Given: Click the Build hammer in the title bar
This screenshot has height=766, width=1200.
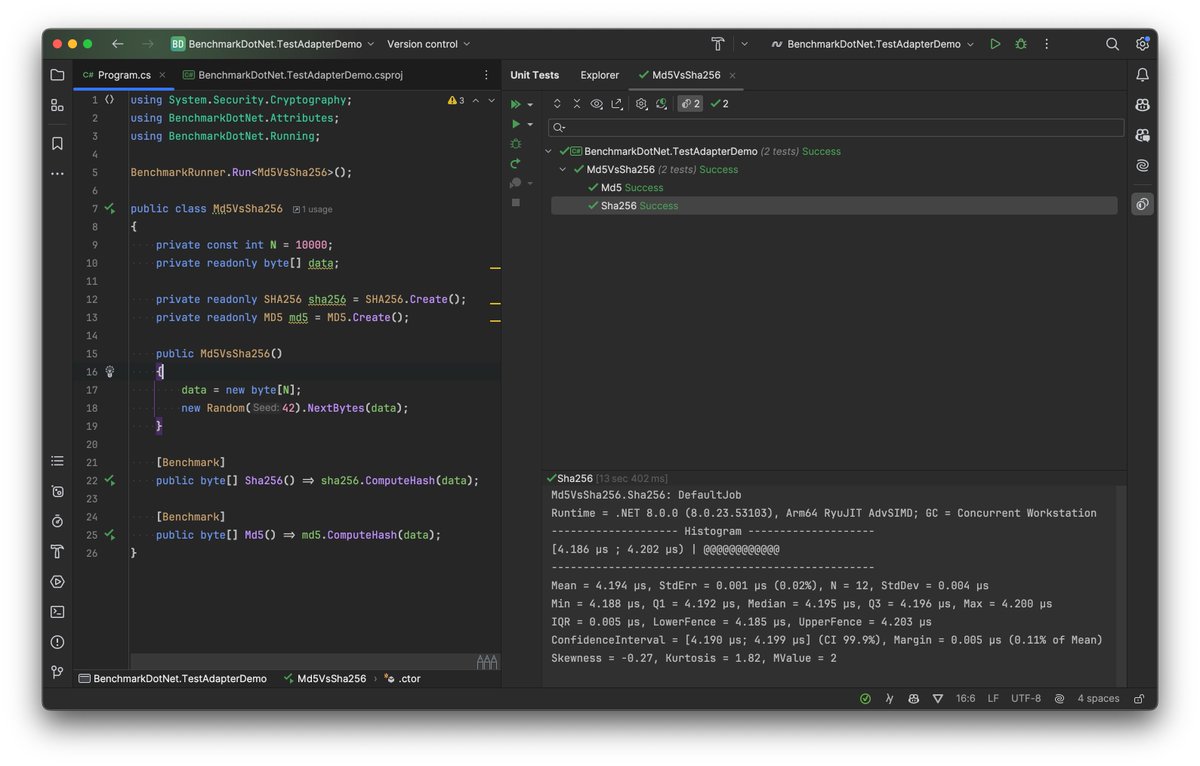Looking at the screenshot, I should pyautogui.click(x=717, y=44).
